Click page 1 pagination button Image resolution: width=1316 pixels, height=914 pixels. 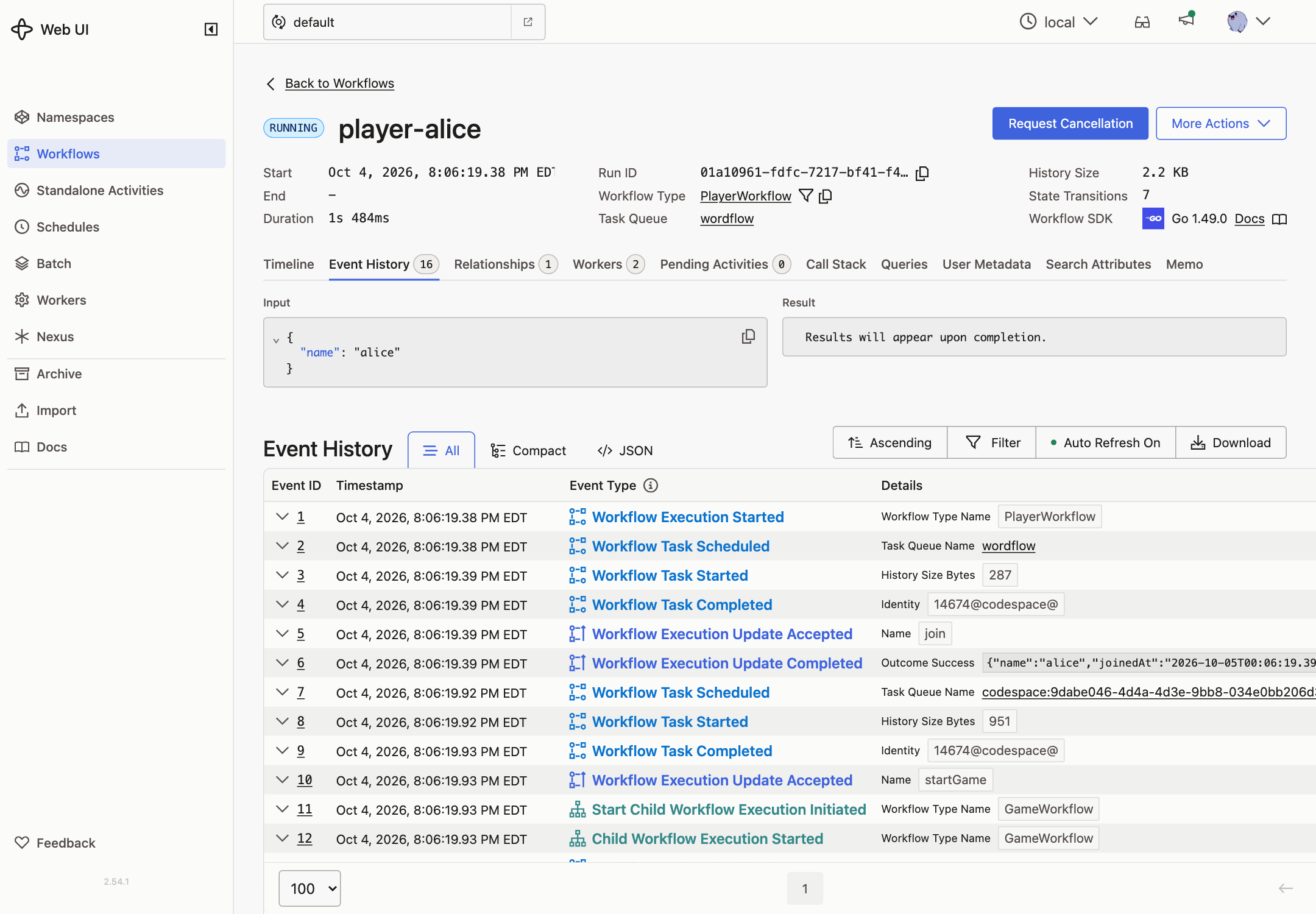point(805,888)
